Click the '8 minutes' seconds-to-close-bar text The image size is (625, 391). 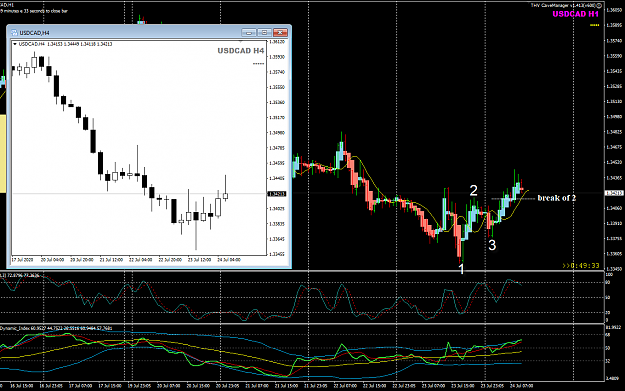34,11
